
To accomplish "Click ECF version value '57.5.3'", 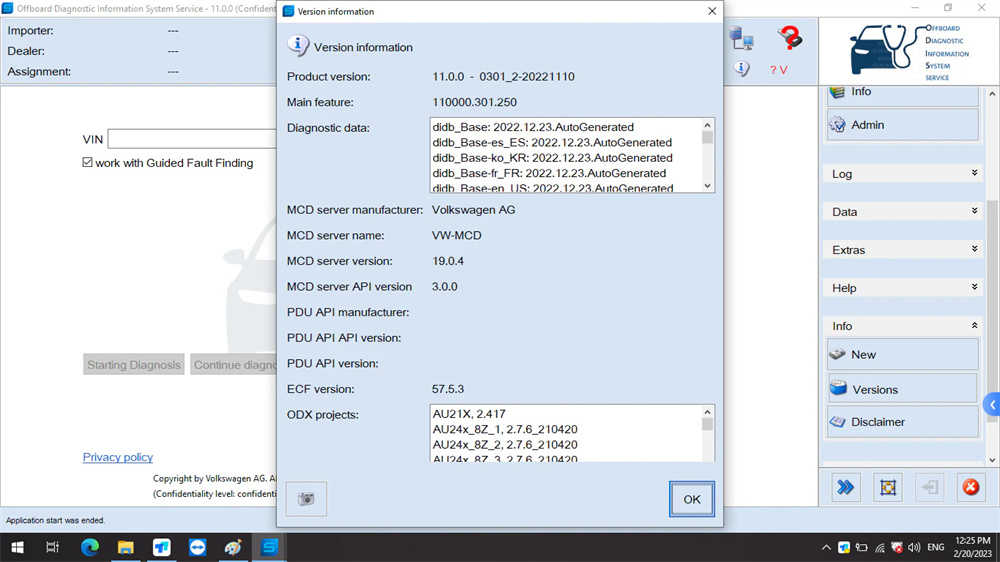I will (448, 388).
